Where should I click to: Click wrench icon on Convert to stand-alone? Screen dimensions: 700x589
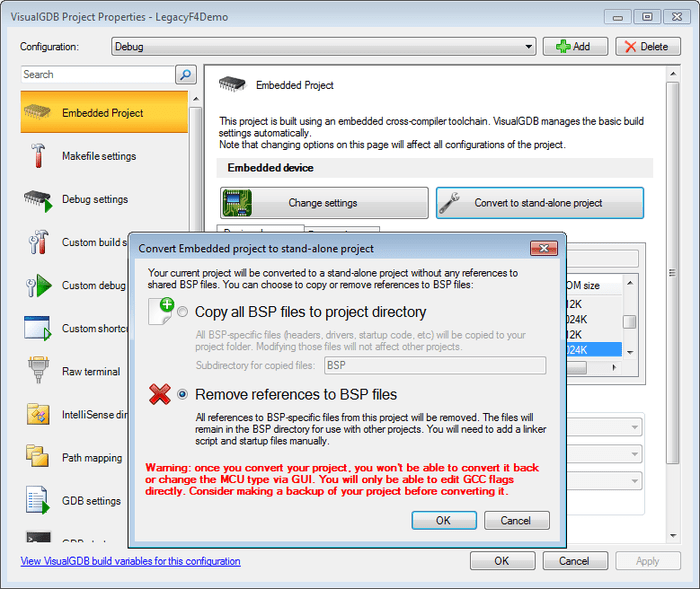pyautogui.click(x=449, y=203)
